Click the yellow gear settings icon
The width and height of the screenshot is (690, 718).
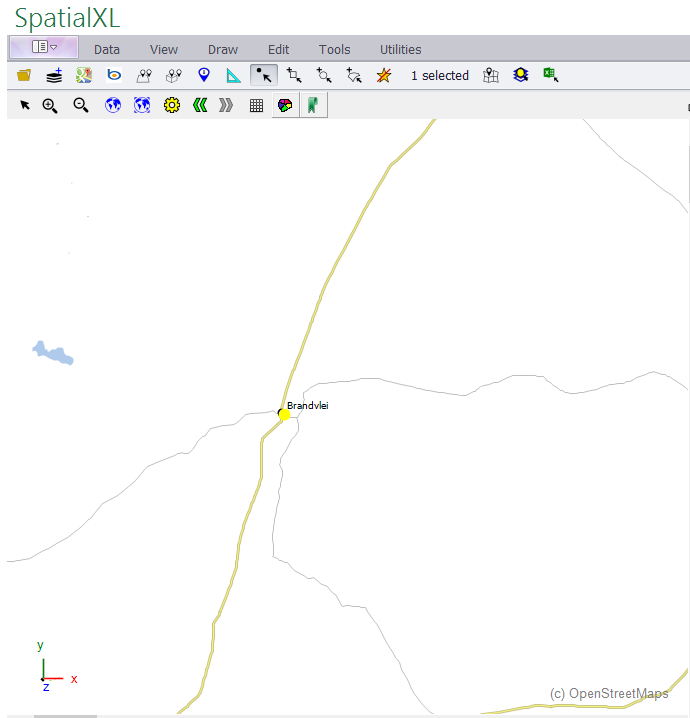(172, 105)
